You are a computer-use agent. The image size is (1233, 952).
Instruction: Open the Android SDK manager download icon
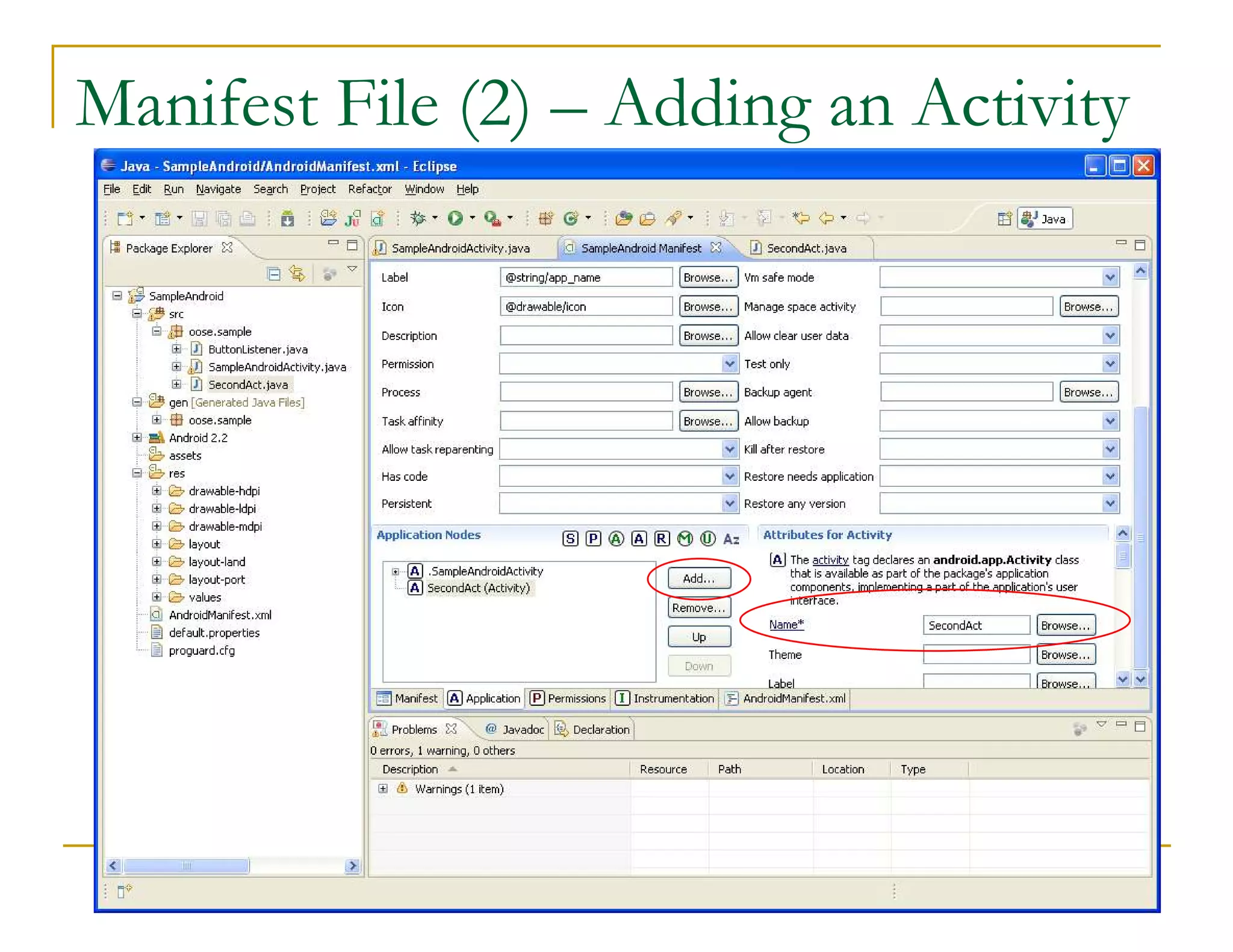pyautogui.click(x=288, y=218)
